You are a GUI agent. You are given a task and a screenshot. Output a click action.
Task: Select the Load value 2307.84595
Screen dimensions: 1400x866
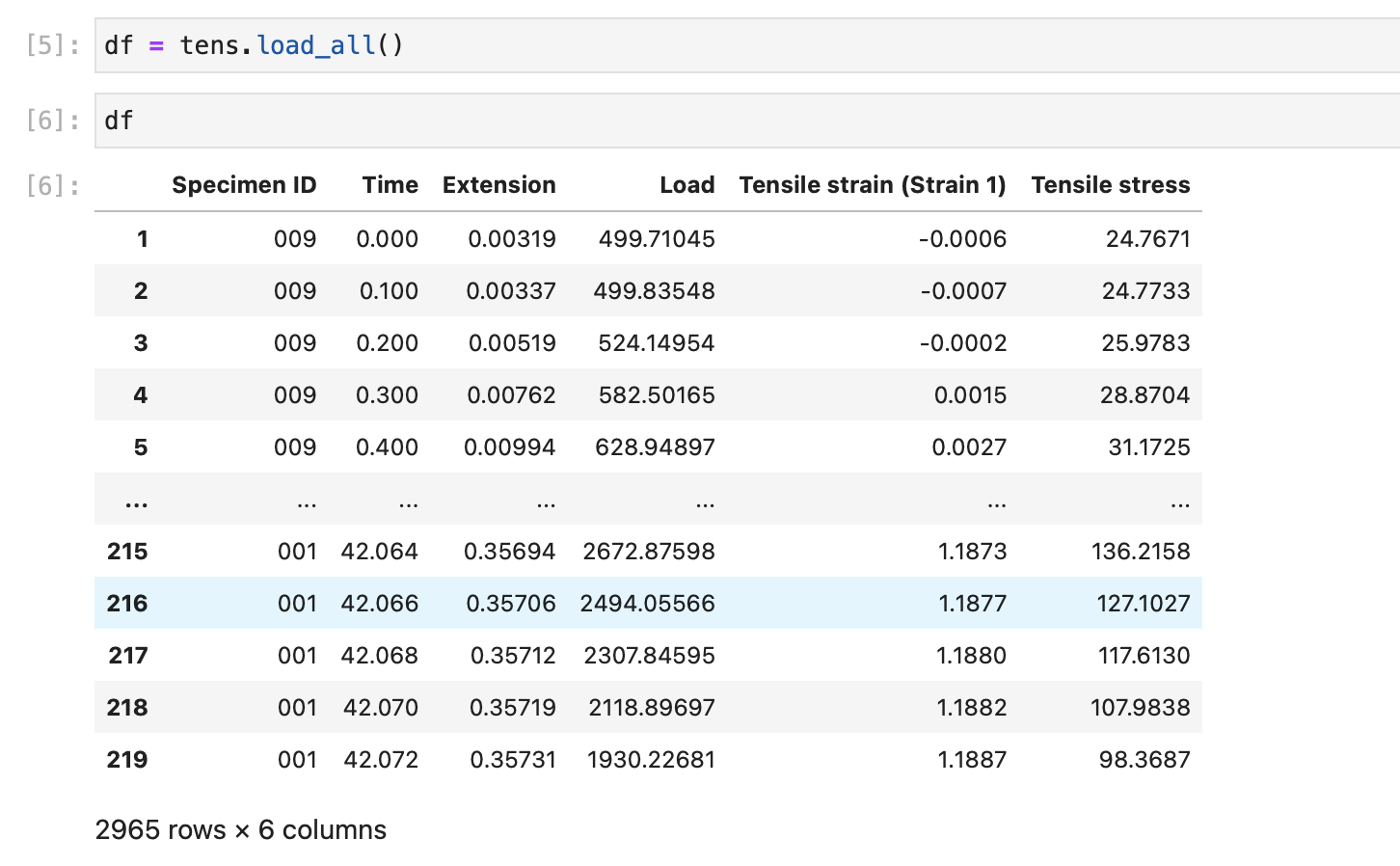click(649, 656)
